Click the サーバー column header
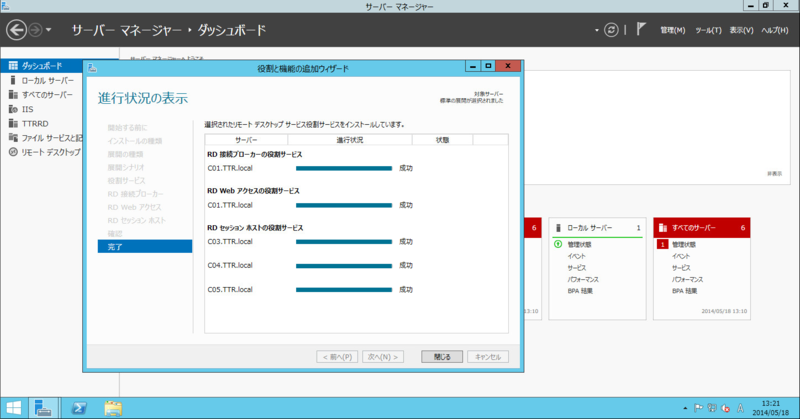Screen dimensions: 800x419 pos(246,140)
